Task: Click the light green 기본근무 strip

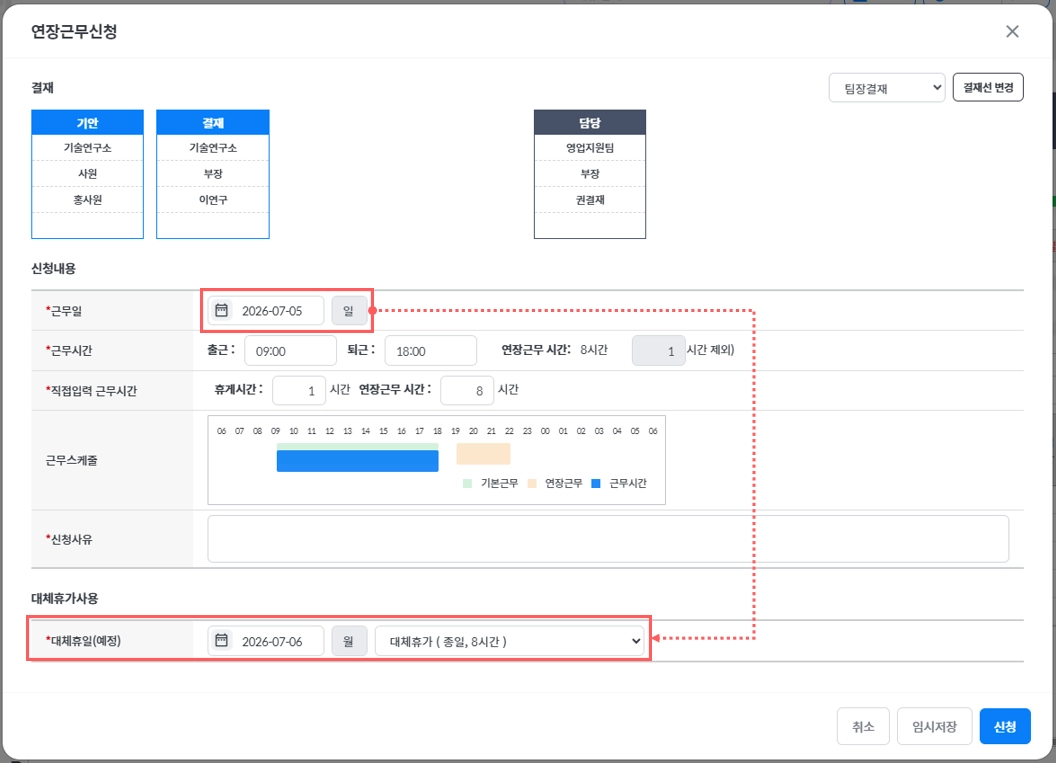Action: tap(358, 446)
